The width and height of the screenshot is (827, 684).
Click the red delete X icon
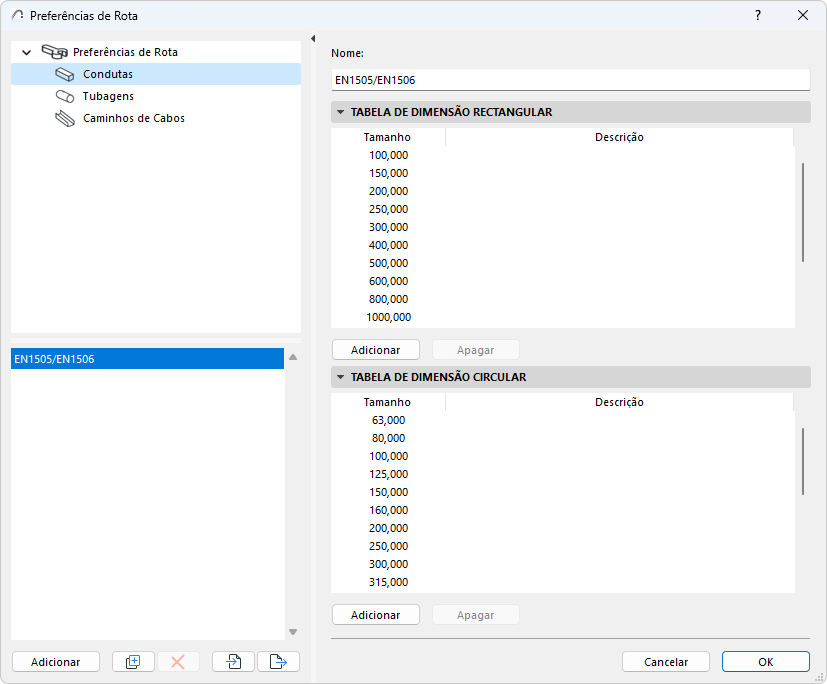pyautogui.click(x=178, y=661)
